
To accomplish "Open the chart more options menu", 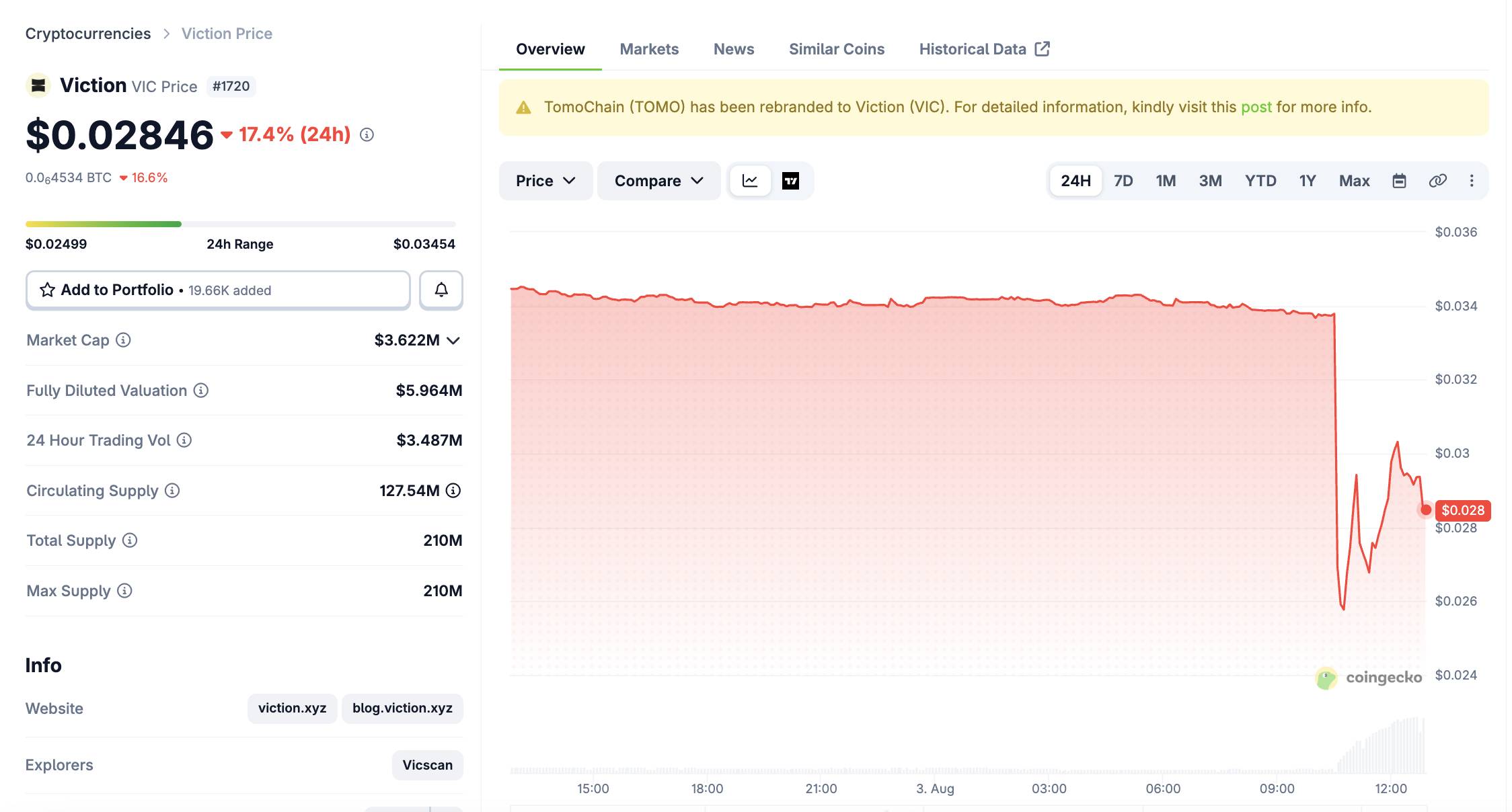I will (1472, 180).
